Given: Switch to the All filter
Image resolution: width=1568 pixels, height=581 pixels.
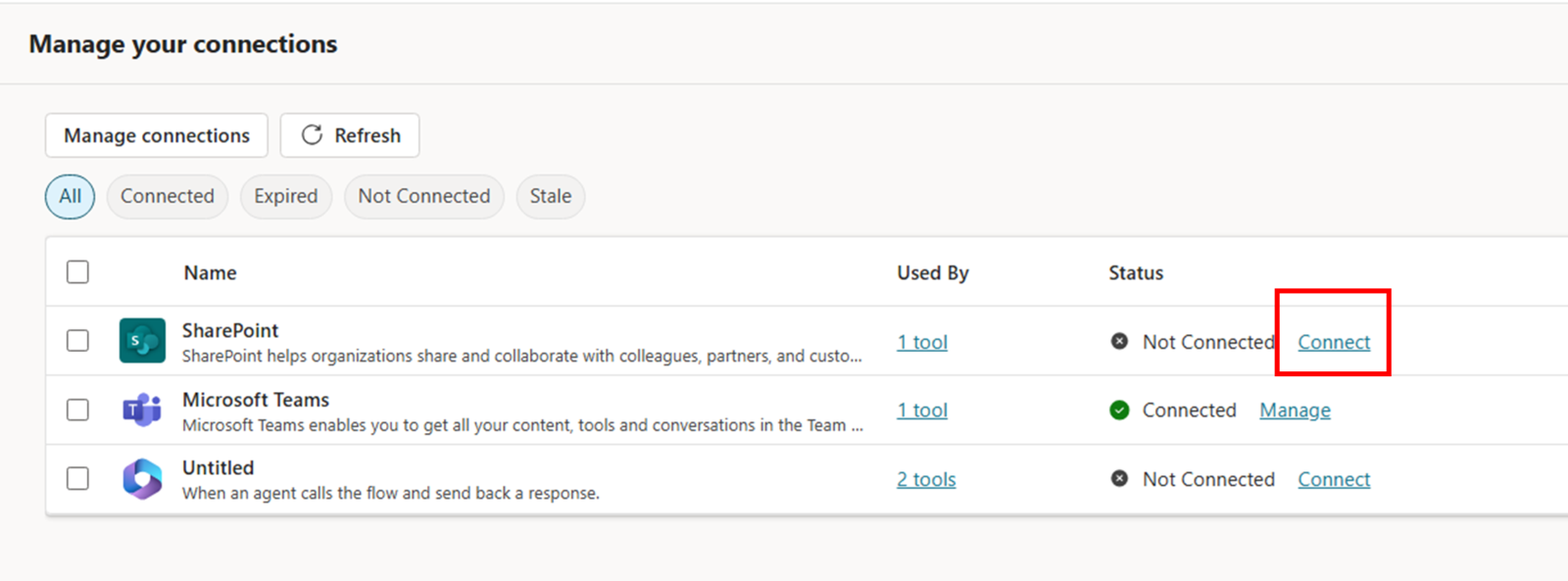Looking at the screenshot, I should click(x=70, y=196).
